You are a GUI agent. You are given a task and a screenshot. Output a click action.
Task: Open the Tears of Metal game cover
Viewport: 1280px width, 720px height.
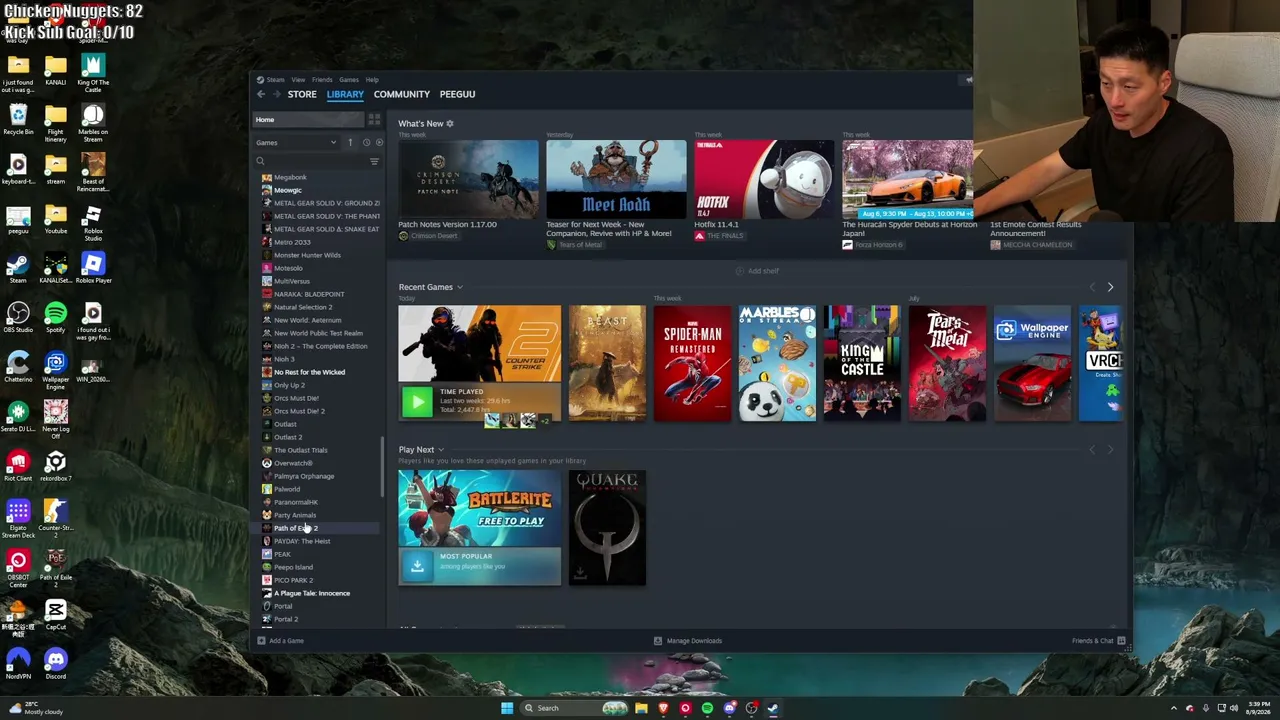(x=947, y=364)
